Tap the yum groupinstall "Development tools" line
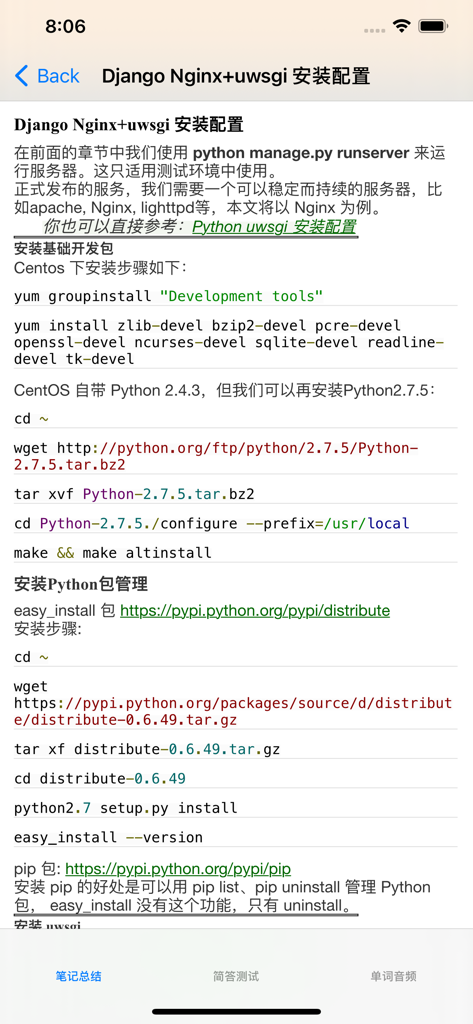This screenshot has width=473, height=1024. (169, 296)
